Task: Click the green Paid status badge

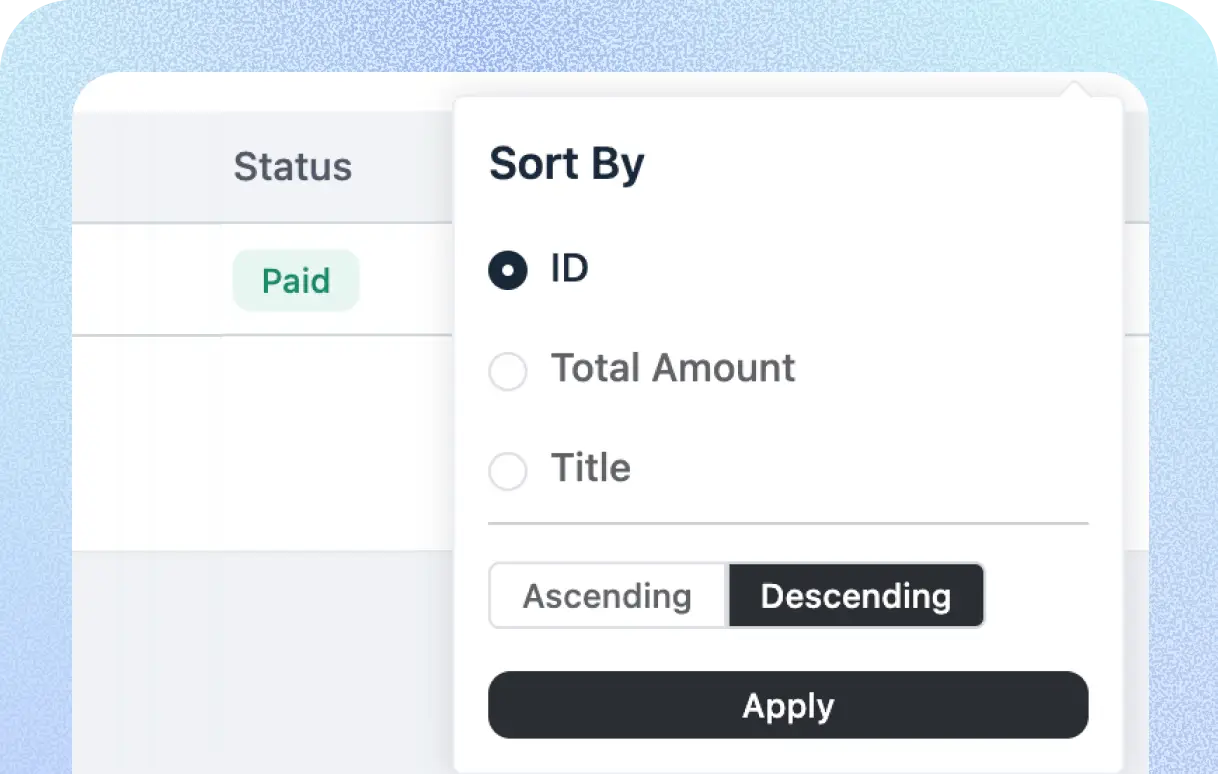Action: pyautogui.click(x=296, y=281)
